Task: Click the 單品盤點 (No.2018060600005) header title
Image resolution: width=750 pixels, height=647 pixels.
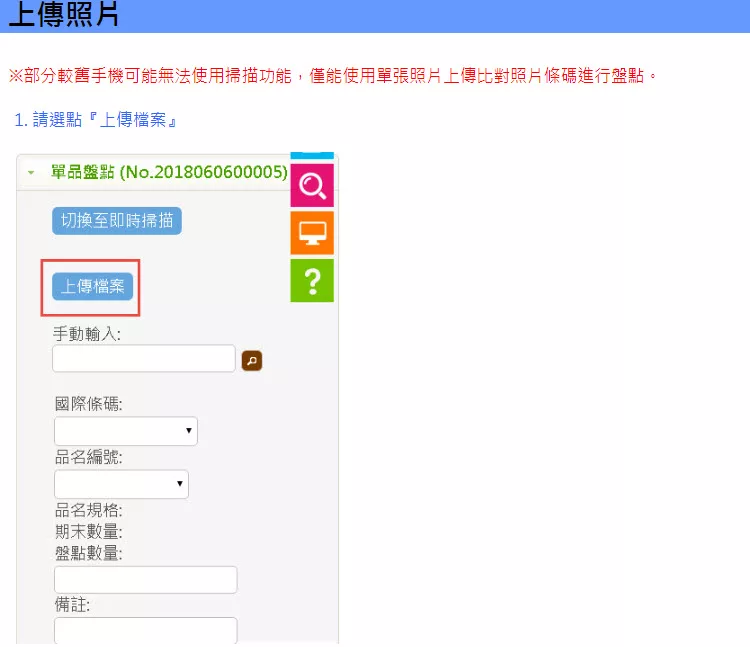Action: [168, 172]
